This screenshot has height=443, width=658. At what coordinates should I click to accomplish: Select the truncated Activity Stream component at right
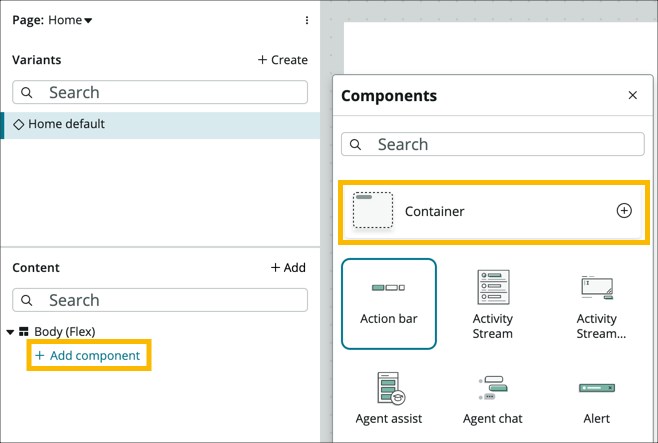click(596, 303)
